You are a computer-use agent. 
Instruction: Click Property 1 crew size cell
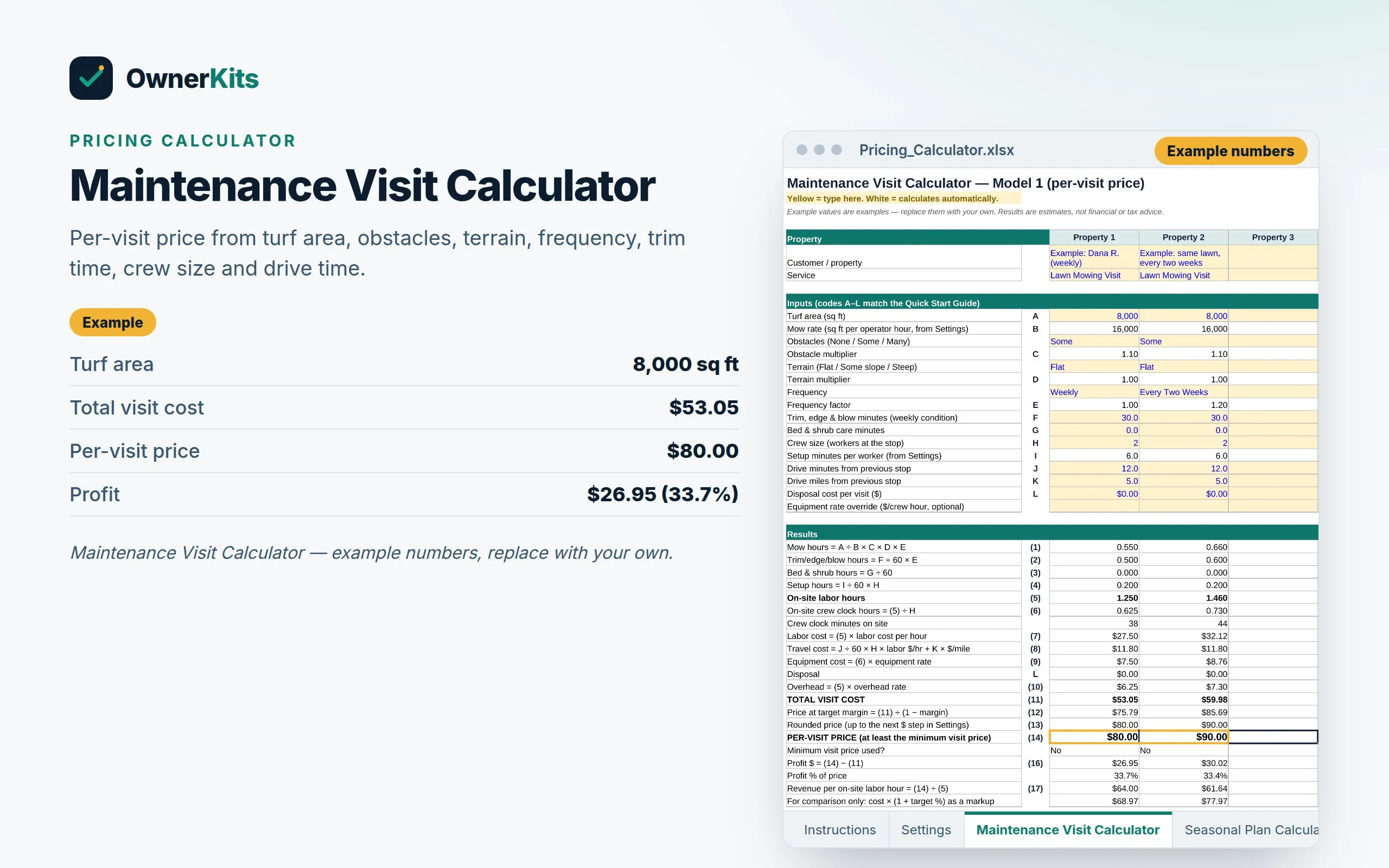(1094, 443)
